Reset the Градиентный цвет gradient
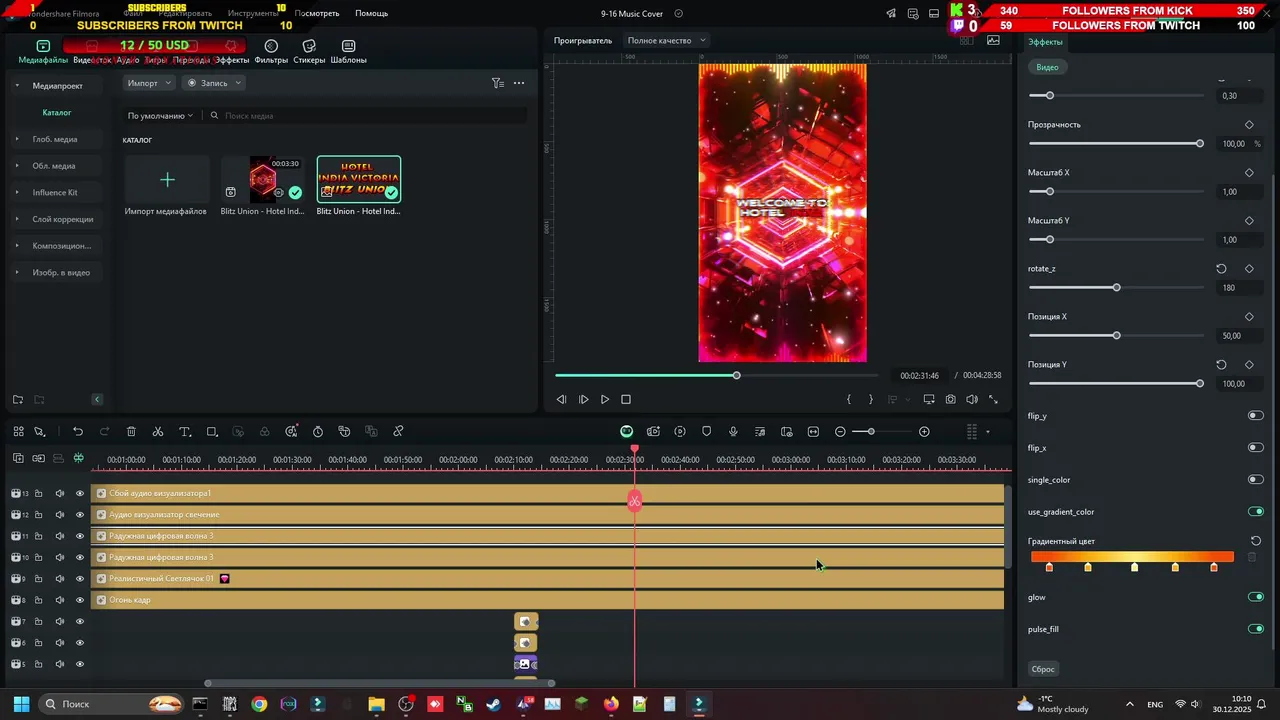The width and height of the screenshot is (1280, 720). pyautogui.click(x=1256, y=541)
